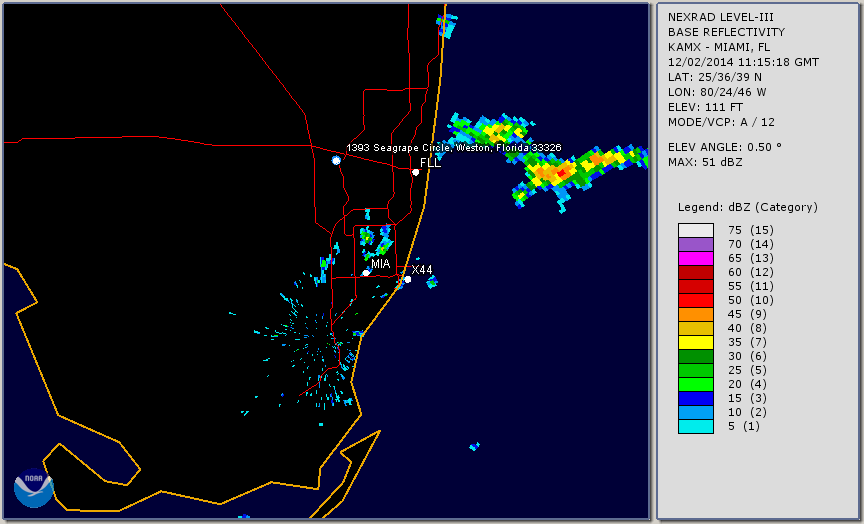Screen dimensions: 864x524
Task: Click the KAMX - MIAMI, FL text
Action: pyautogui.click(x=719, y=47)
